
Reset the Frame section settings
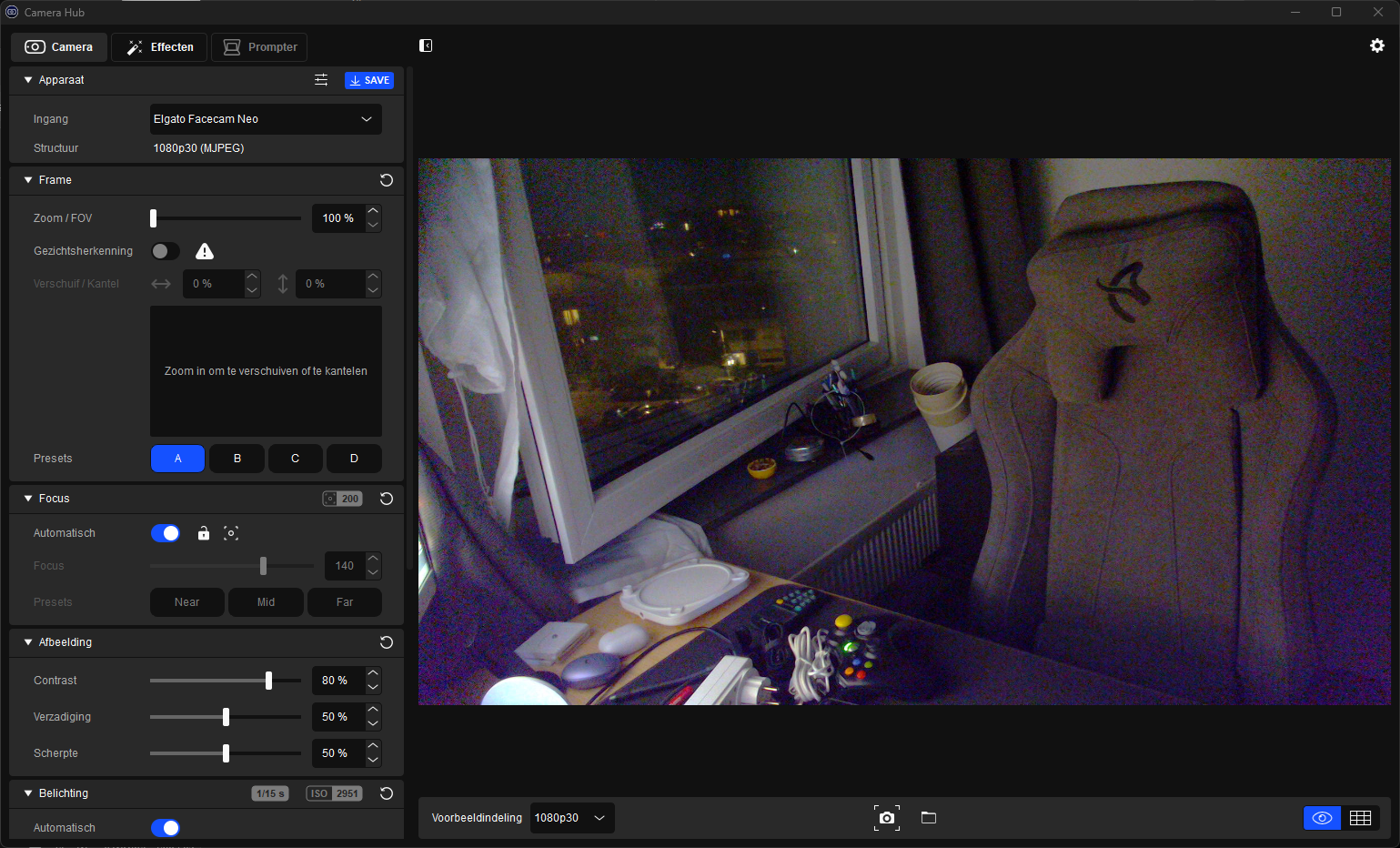pos(387,180)
